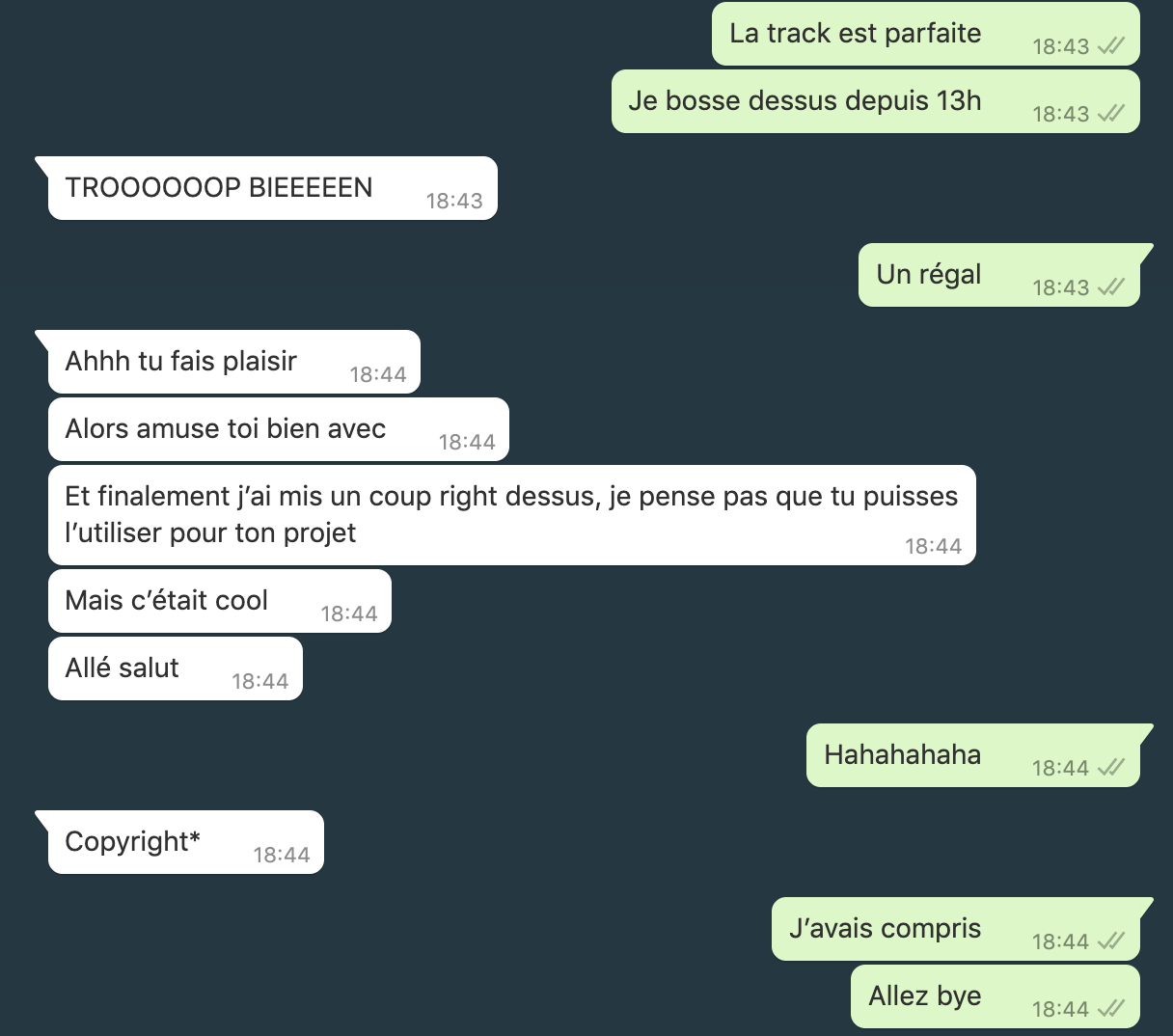This screenshot has height=1036, width=1173.
Task: Click the 18:43 timestamp on "TROOOOOOP BIEEEEEN"
Action: point(454,201)
